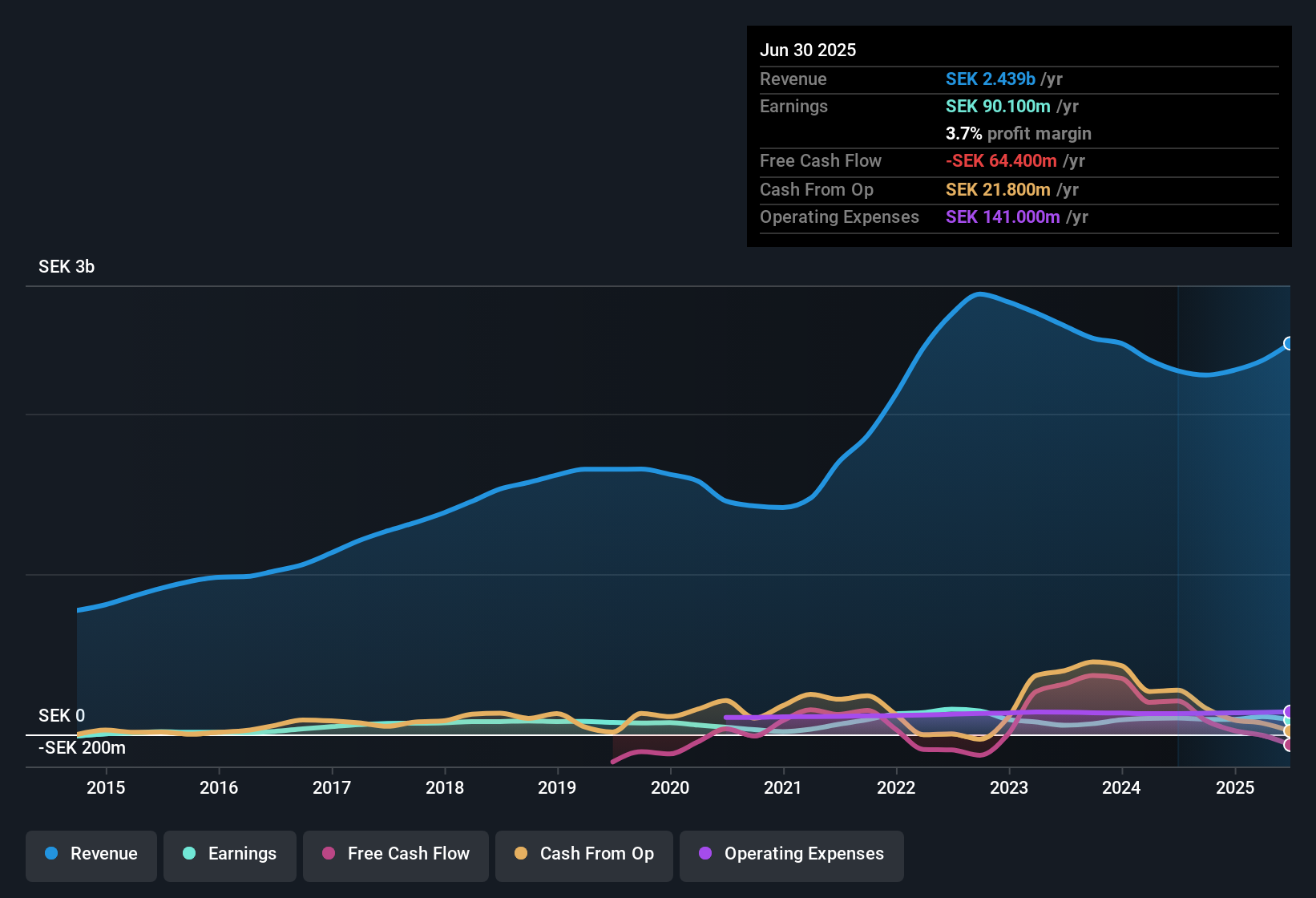Click the 2019 x-axis label
The image size is (1316, 898).
coord(557,787)
